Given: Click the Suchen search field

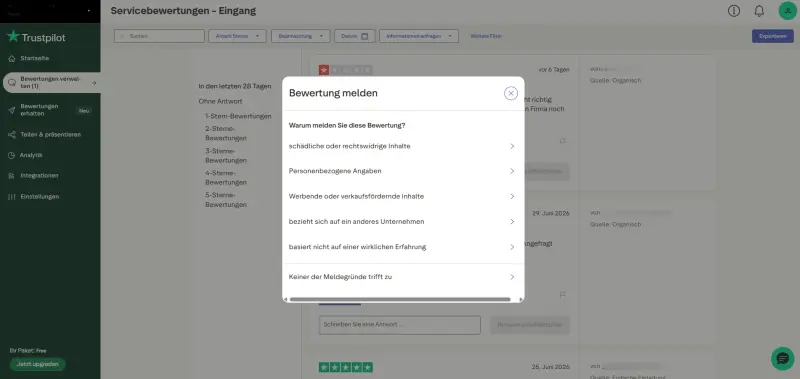Looking at the screenshot, I should pos(159,36).
